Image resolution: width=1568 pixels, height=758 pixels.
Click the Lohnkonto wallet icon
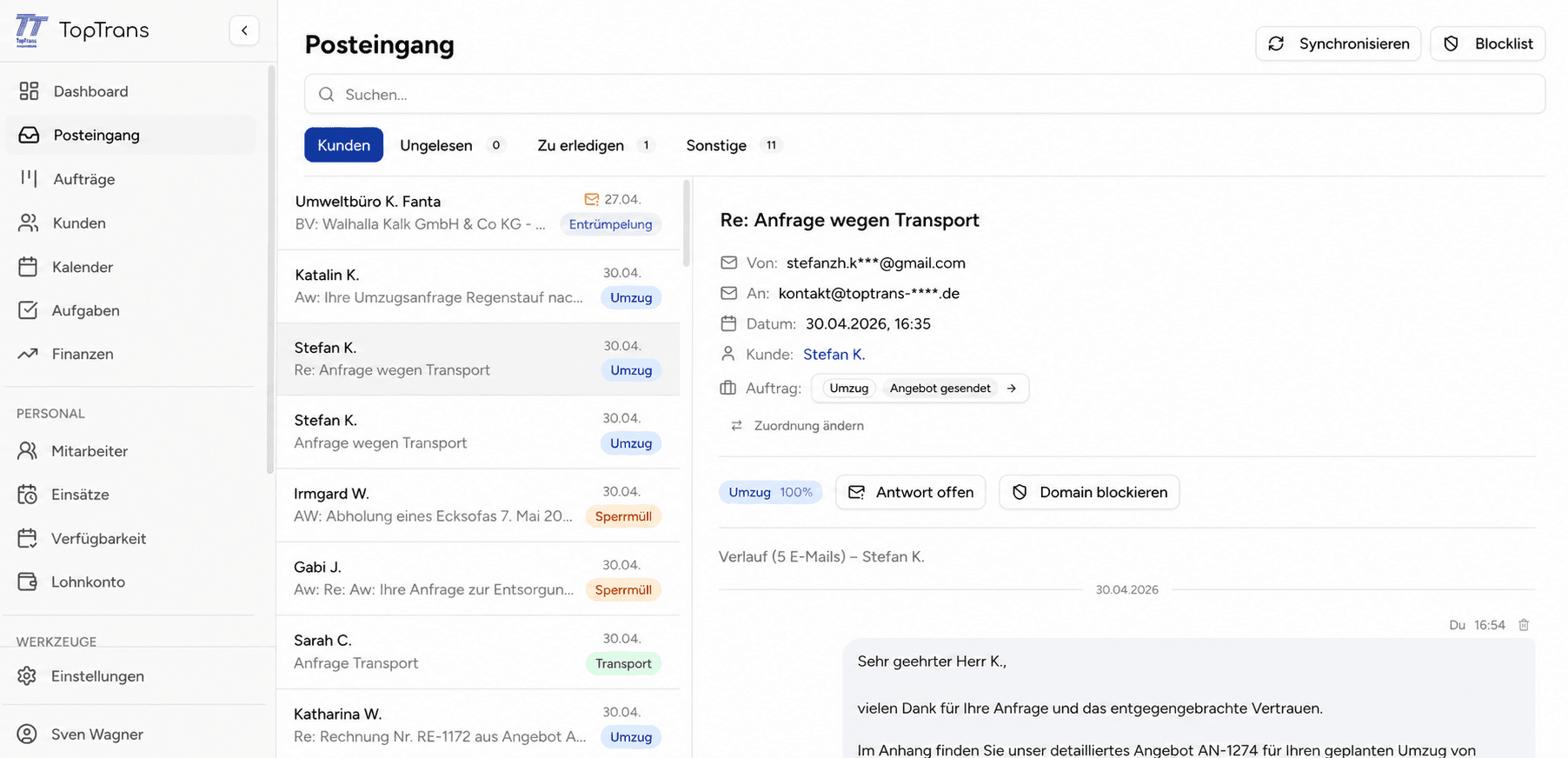point(28,582)
